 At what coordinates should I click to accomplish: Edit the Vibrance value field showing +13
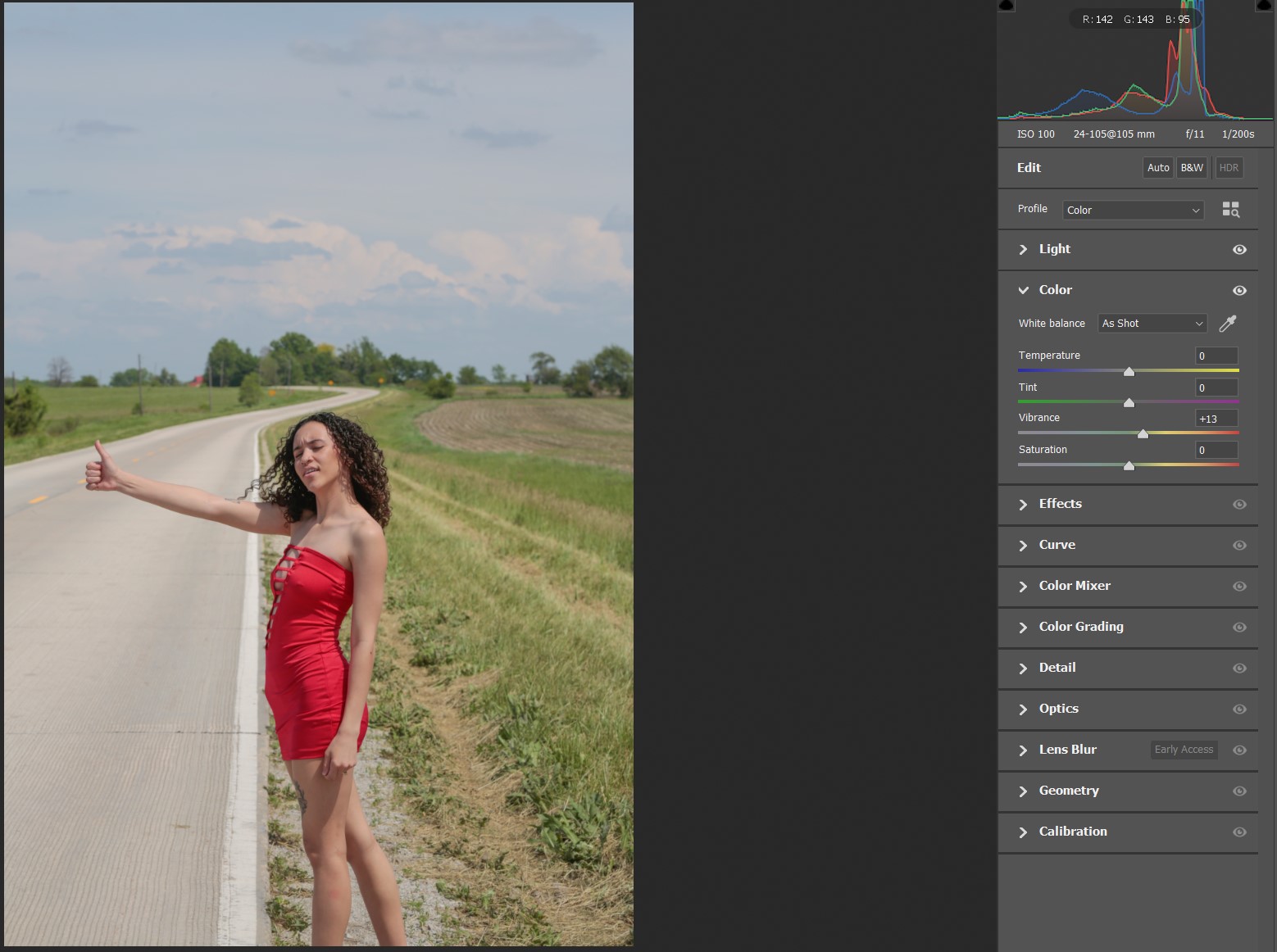click(x=1216, y=419)
